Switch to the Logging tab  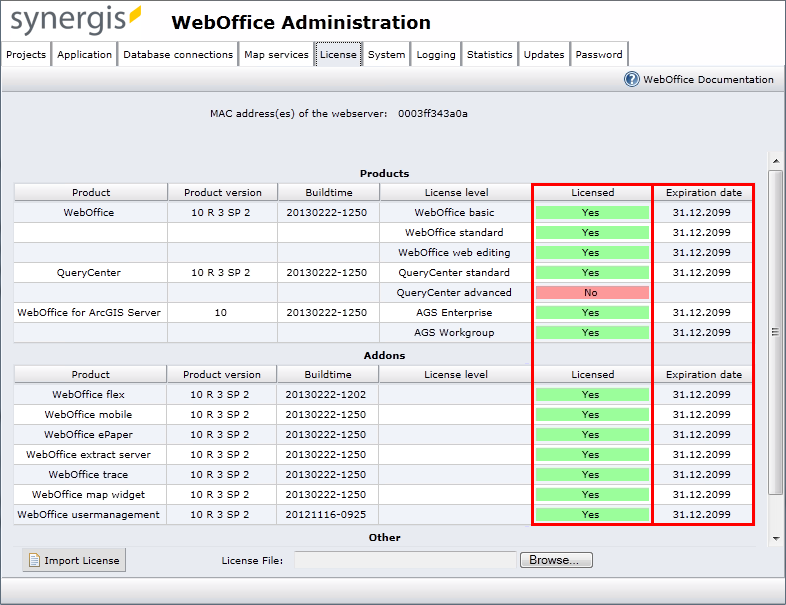436,54
